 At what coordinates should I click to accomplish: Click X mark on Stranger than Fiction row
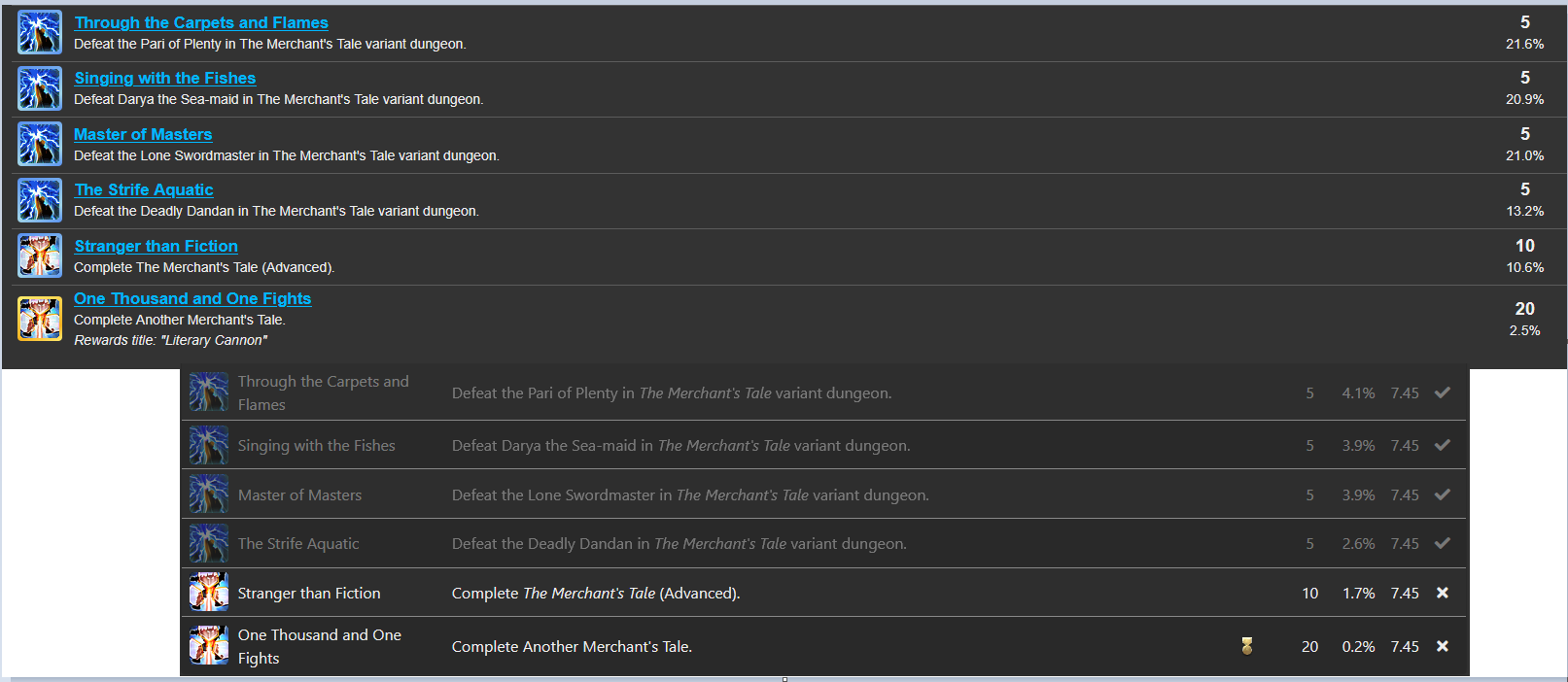coord(1443,593)
